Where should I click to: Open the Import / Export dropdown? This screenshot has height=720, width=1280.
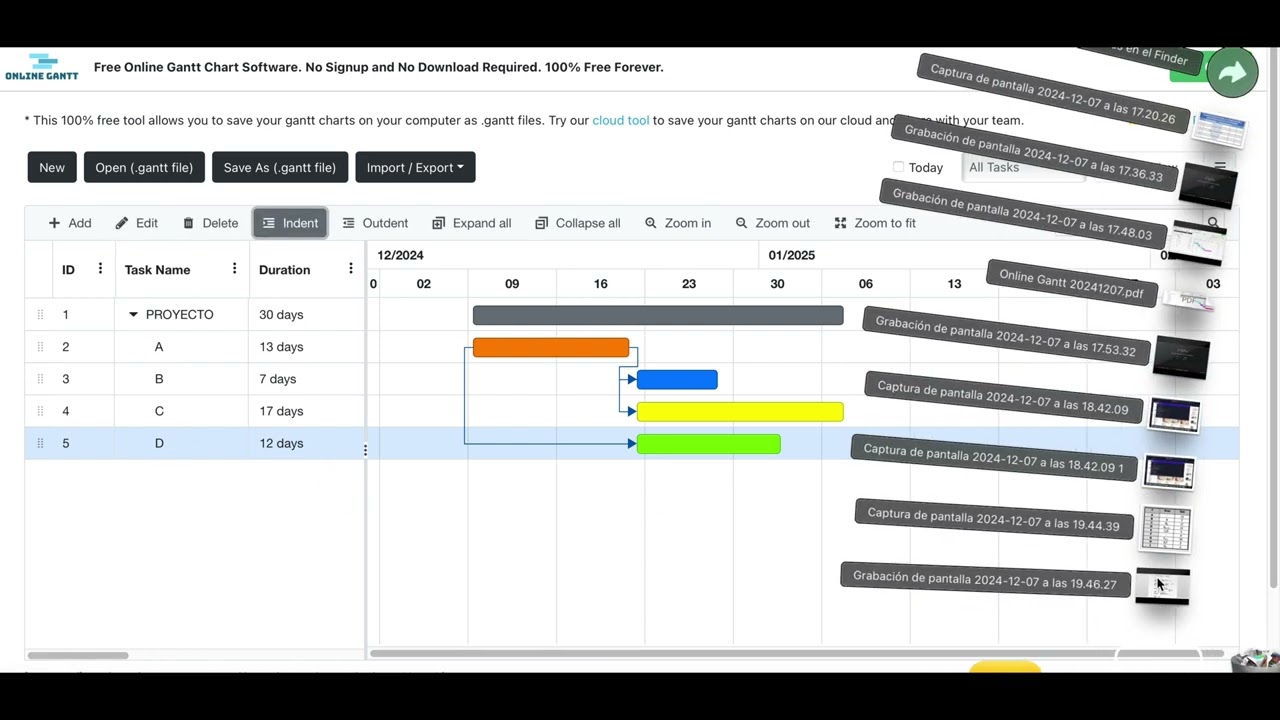click(x=415, y=167)
